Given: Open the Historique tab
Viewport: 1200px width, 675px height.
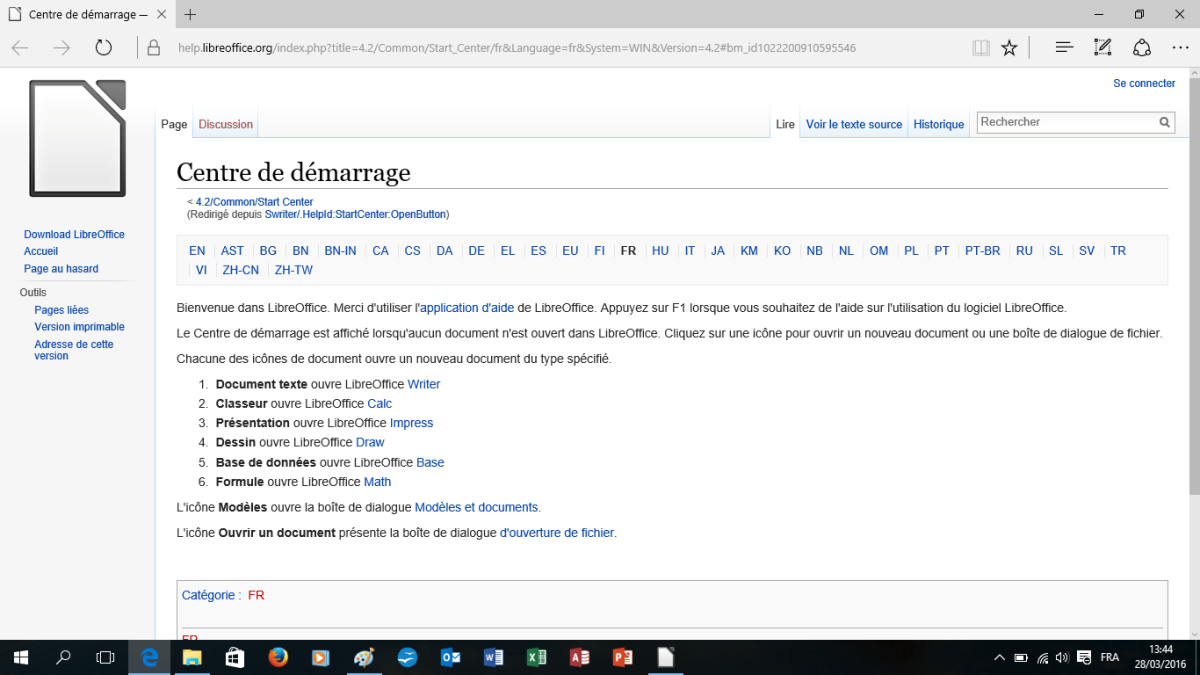Looking at the screenshot, I should tap(939, 124).
